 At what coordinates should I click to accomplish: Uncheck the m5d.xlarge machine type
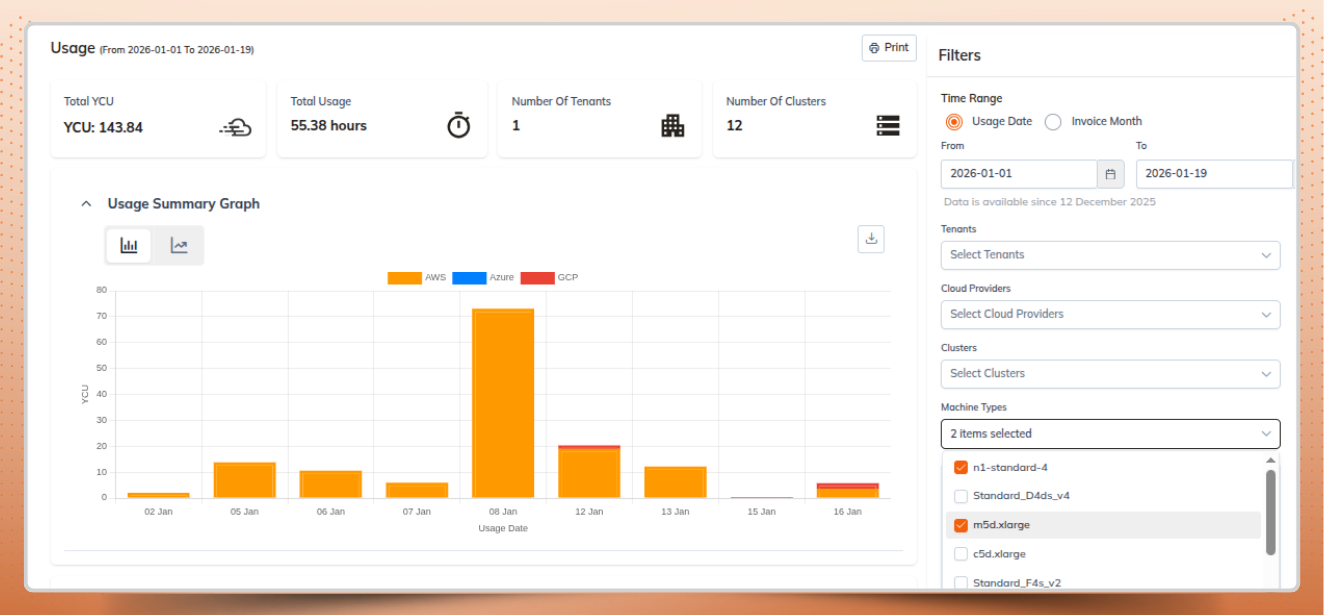pyautogui.click(x=961, y=525)
